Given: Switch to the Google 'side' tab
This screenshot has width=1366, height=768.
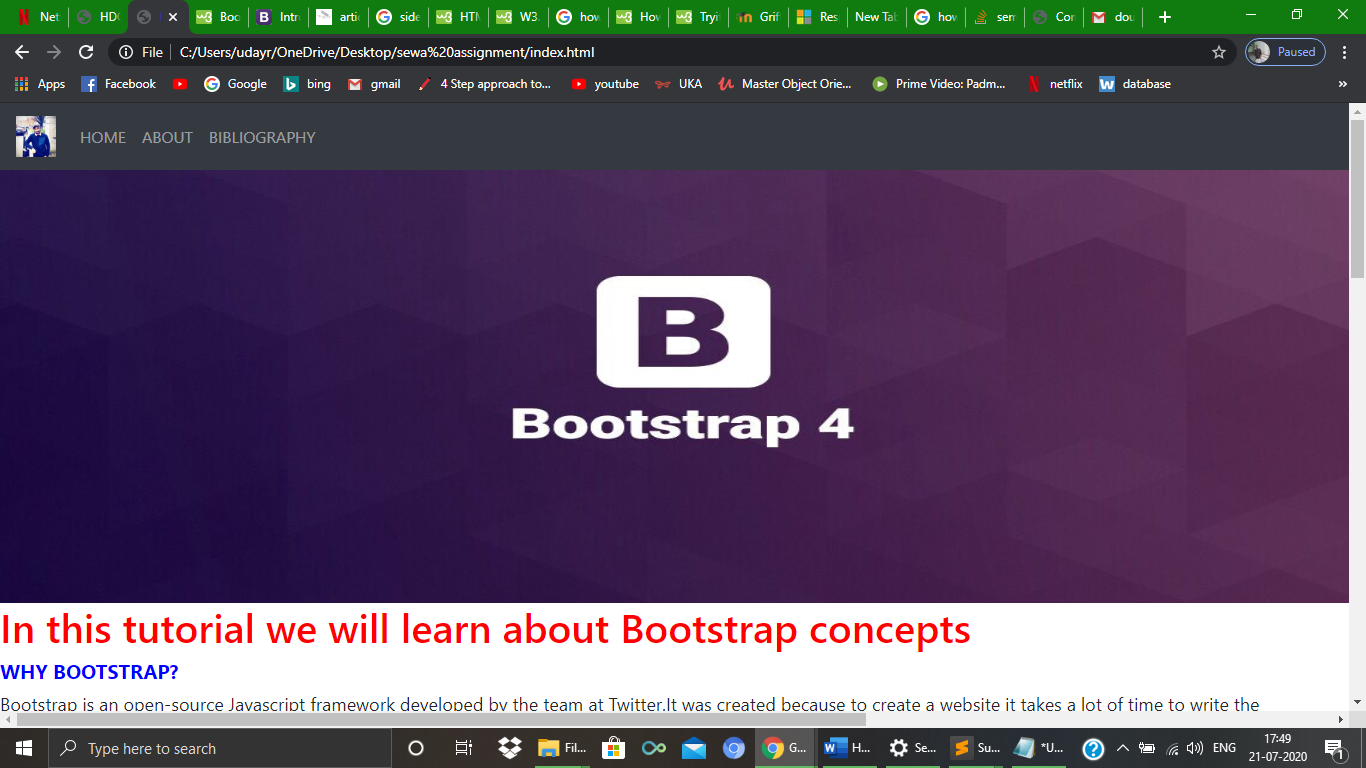Looking at the screenshot, I should 398,17.
